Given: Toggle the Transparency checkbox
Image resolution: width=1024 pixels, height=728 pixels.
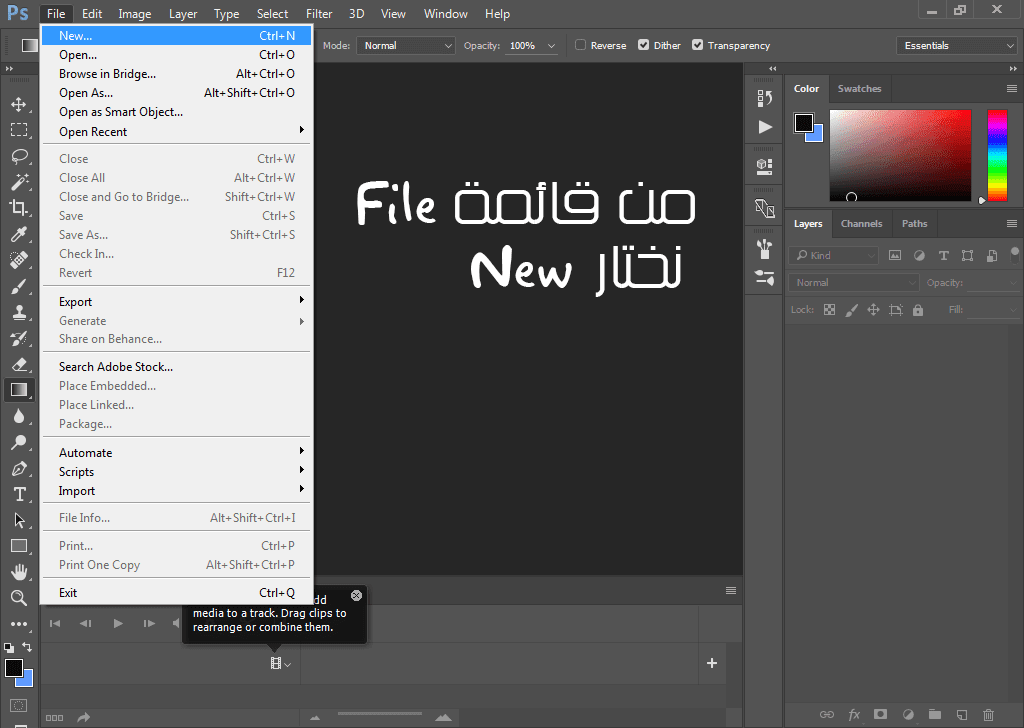Looking at the screenshot, I should point(697,45).
